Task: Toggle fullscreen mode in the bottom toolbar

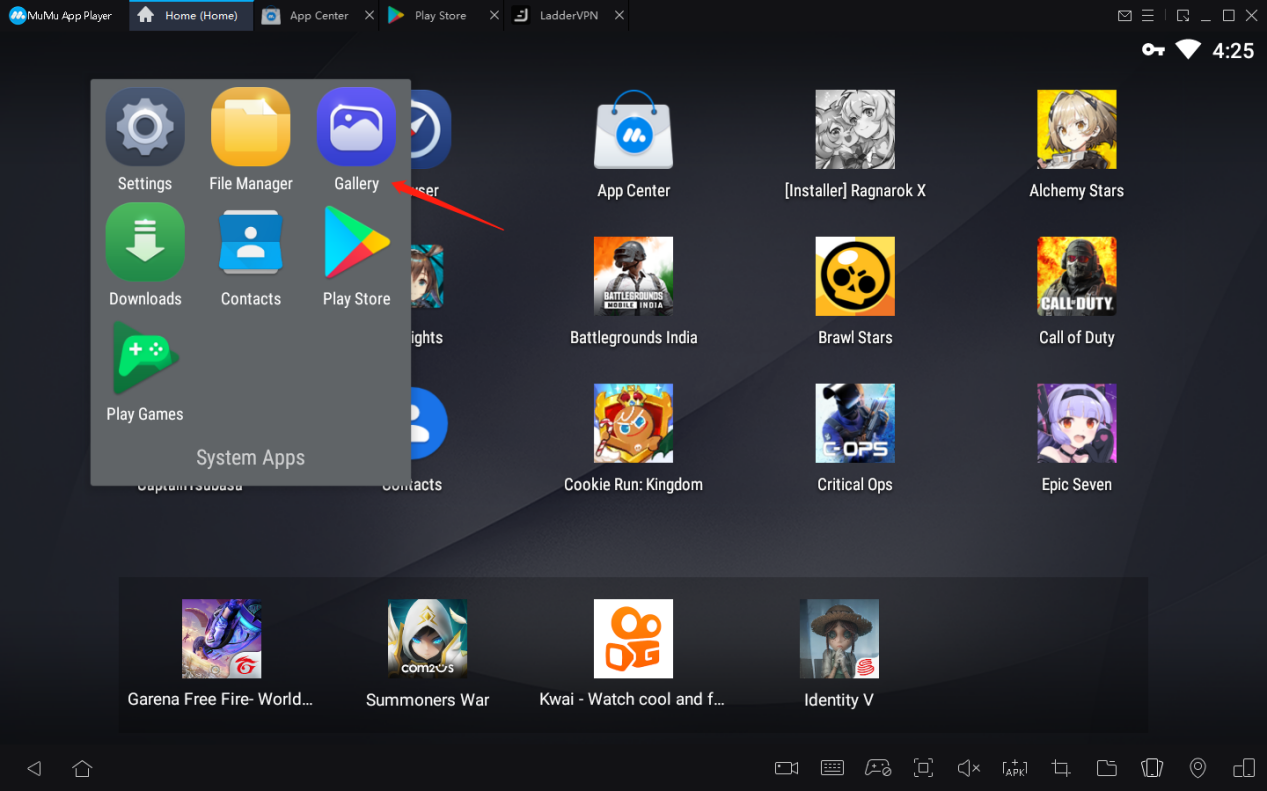Action: [923, 768]
